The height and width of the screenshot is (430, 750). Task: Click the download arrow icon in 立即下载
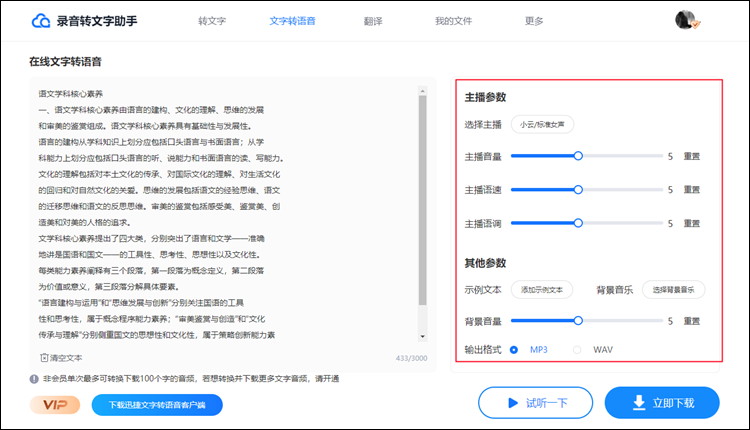pos(639,403)
